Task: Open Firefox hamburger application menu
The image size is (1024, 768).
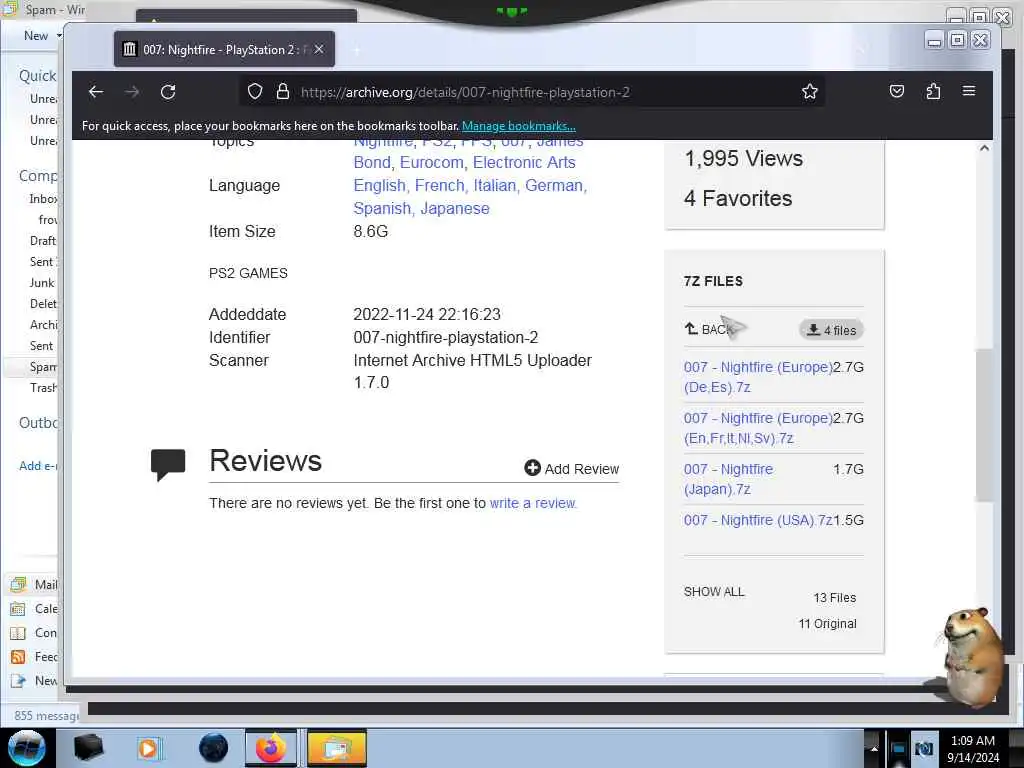Action: tap(969, 91)
